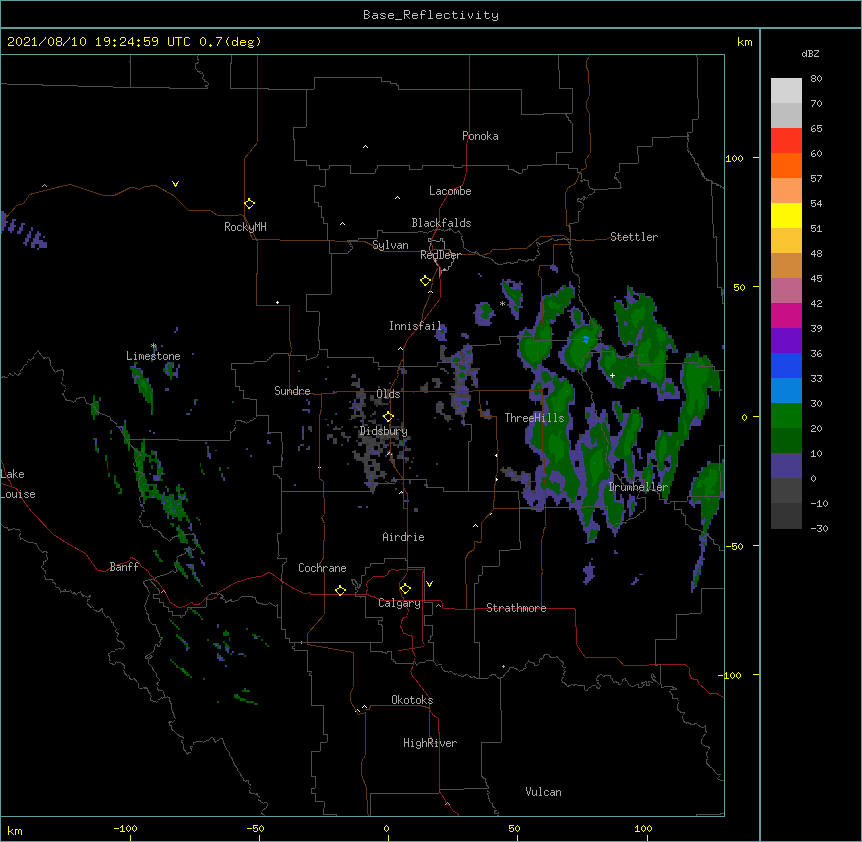Select the timestamp 2021/08/10 19:24:59 UTC
Screen dimensions: 862x842
point(99,42)
